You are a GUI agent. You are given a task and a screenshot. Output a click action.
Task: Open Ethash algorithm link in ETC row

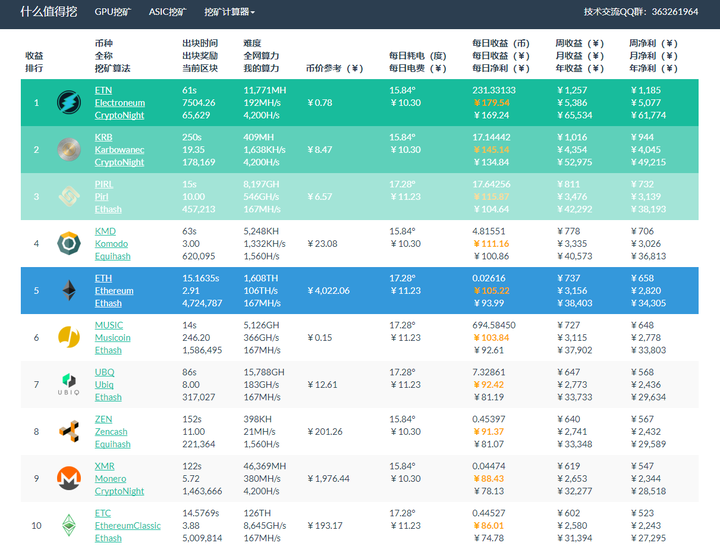coord(108,538)
